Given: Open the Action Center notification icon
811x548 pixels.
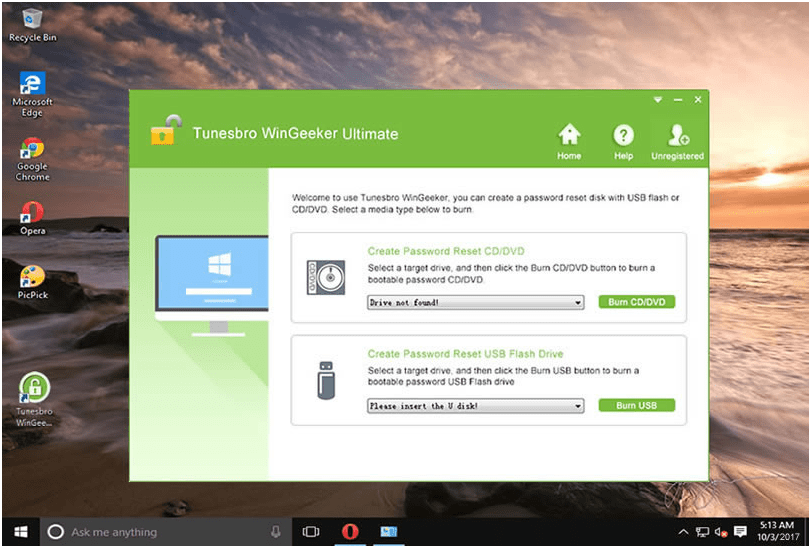Looking at the screenshot, I should pos(740,531).
